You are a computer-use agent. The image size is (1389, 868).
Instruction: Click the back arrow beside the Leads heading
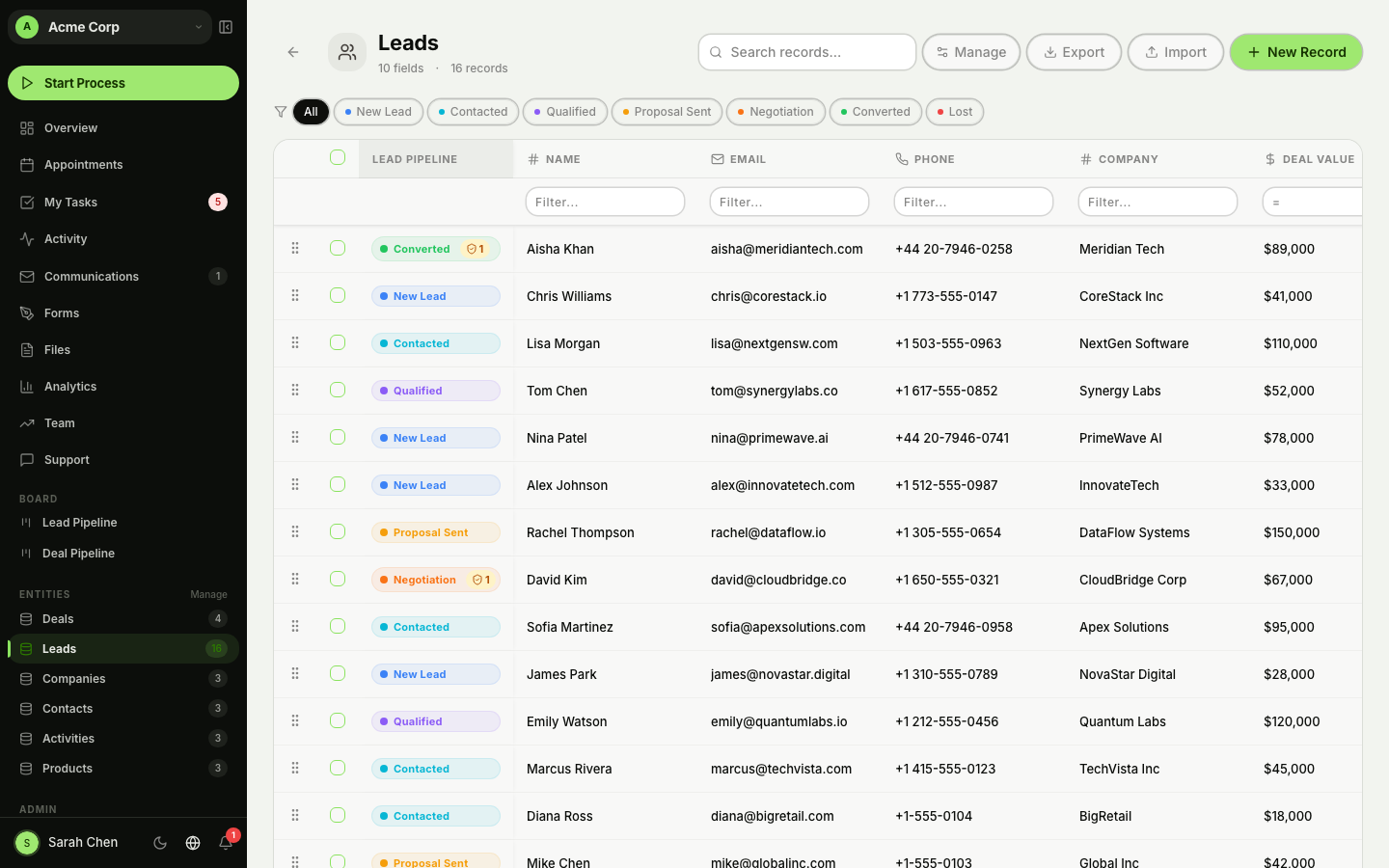click(293, 52)
